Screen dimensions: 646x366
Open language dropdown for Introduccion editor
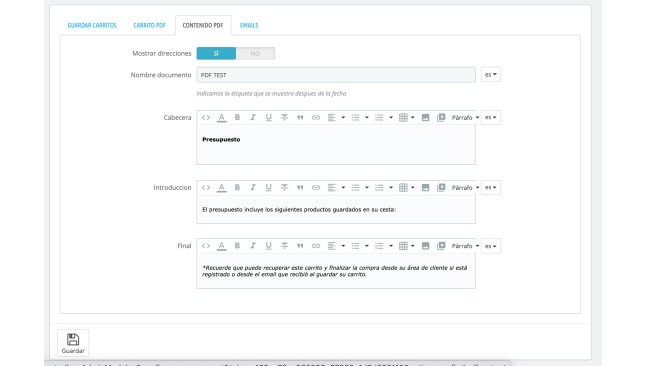491,188
